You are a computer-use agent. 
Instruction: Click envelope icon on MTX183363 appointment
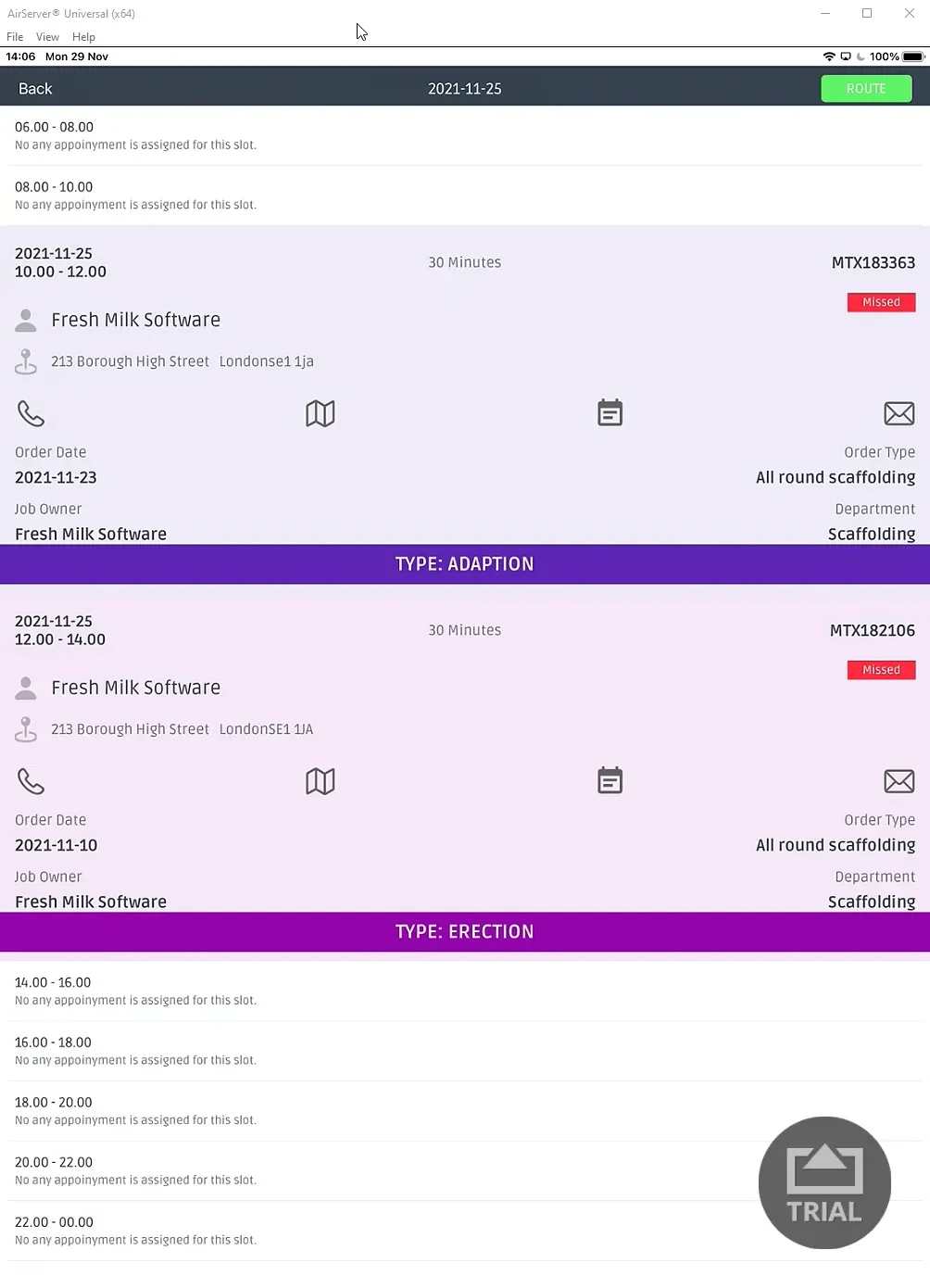click(899, 413)
